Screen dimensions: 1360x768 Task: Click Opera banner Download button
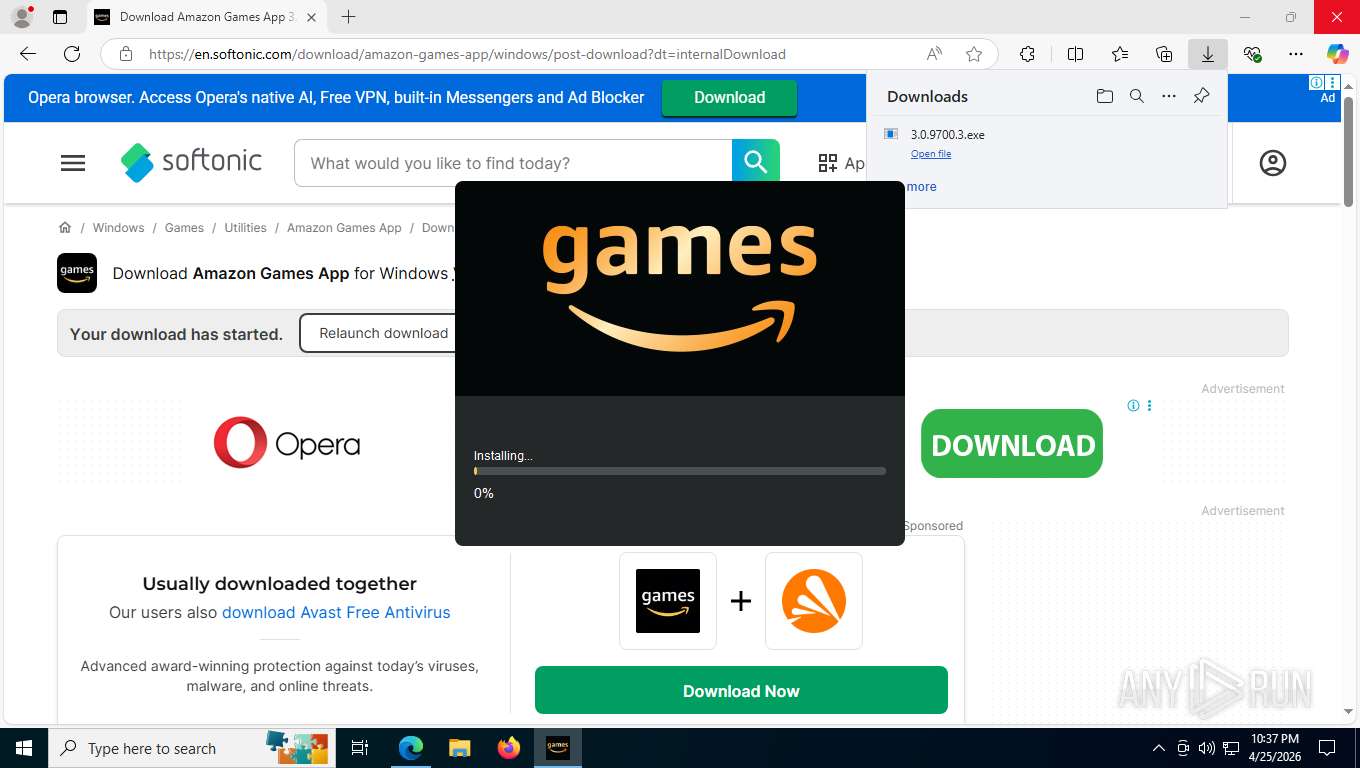(x=729, y=97)
